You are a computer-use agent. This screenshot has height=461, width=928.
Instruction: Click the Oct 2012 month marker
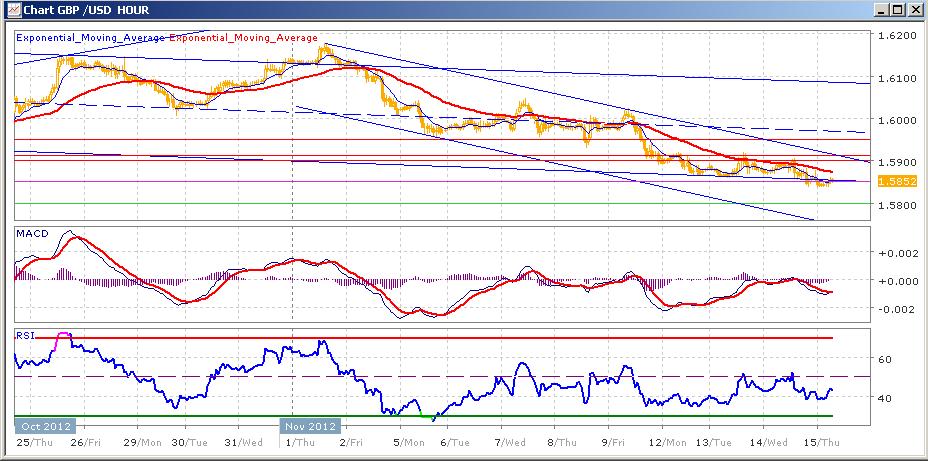coord(46,427)
